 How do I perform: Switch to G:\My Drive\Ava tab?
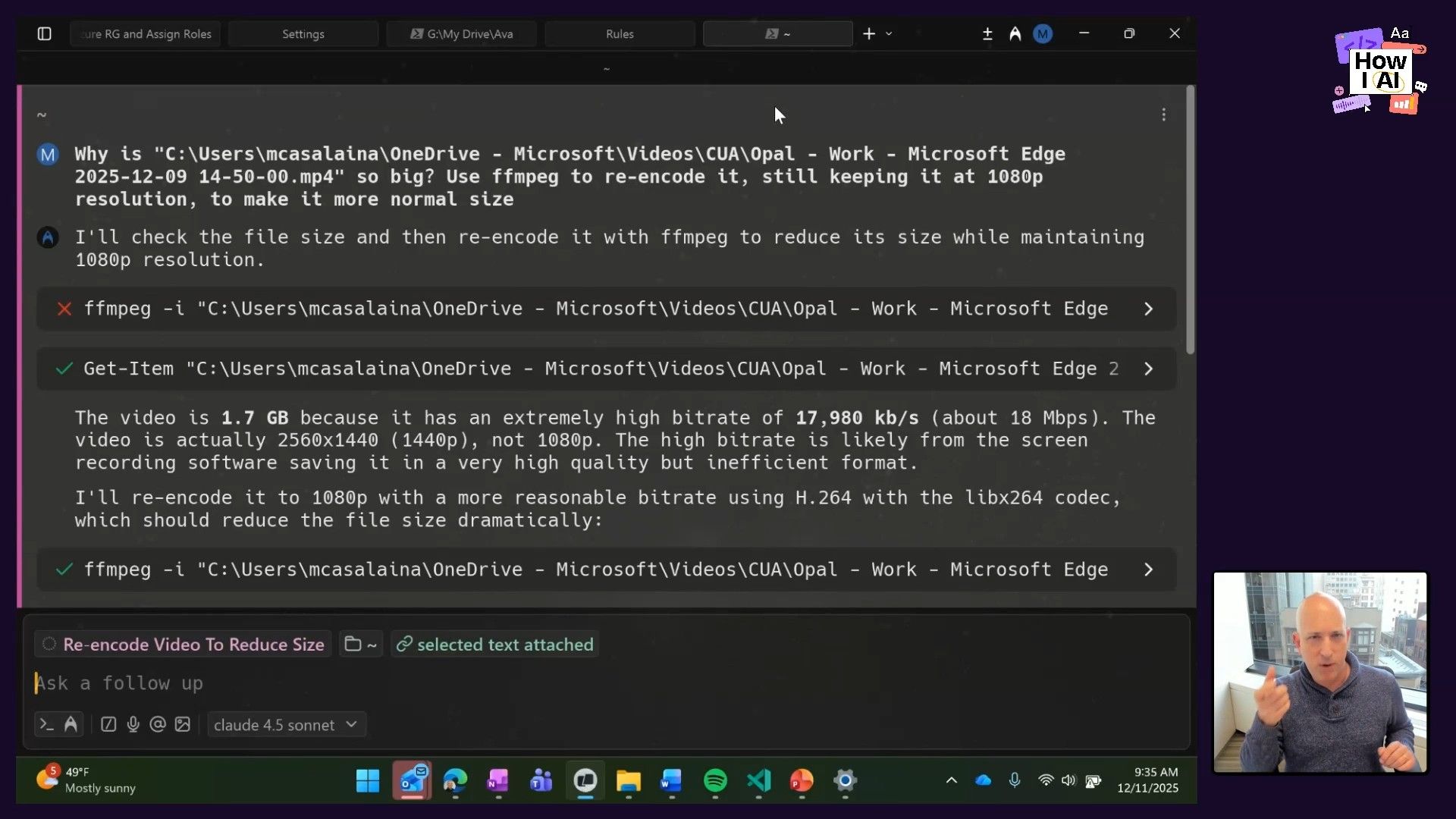pyautogui.click(x=461, y=34)
